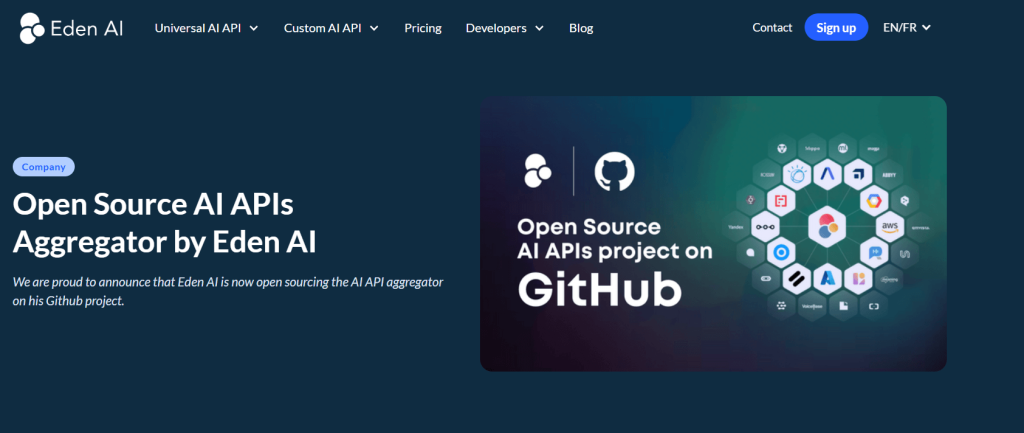Select the Company category tag
The image size is (1024, 433).
pos(44,167)
